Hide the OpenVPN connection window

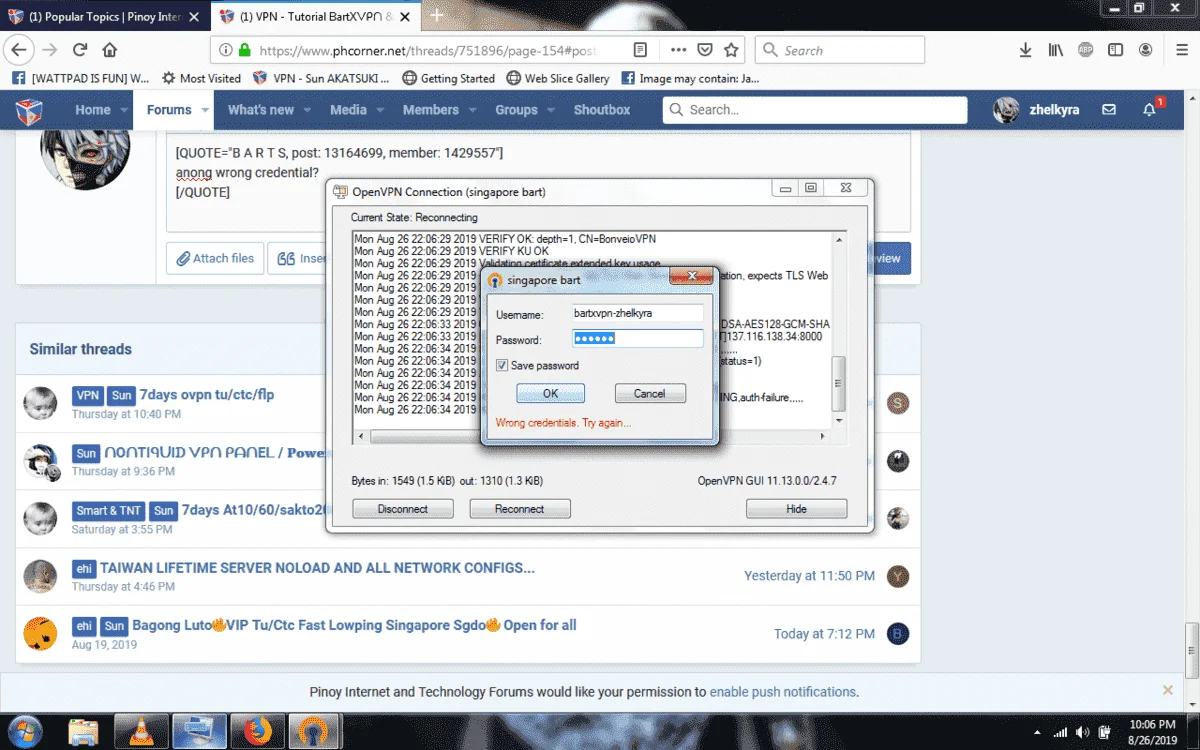tap(796, 509)
